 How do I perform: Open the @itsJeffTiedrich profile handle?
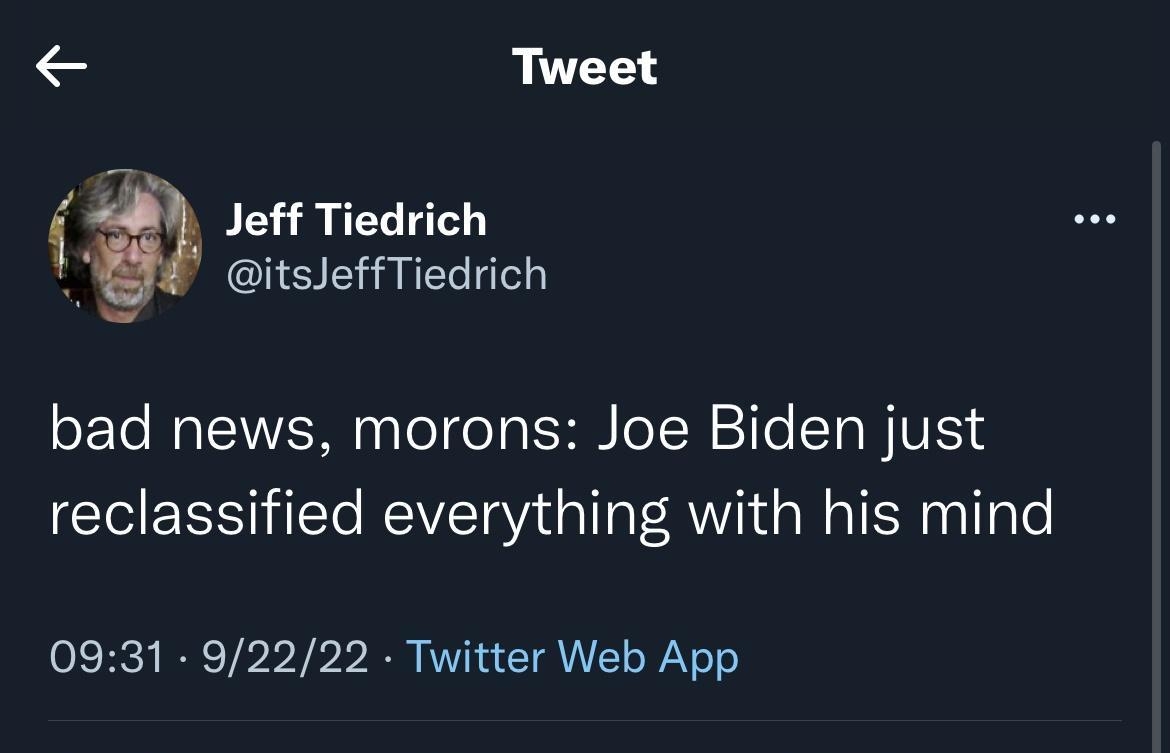tap(387, 274)
